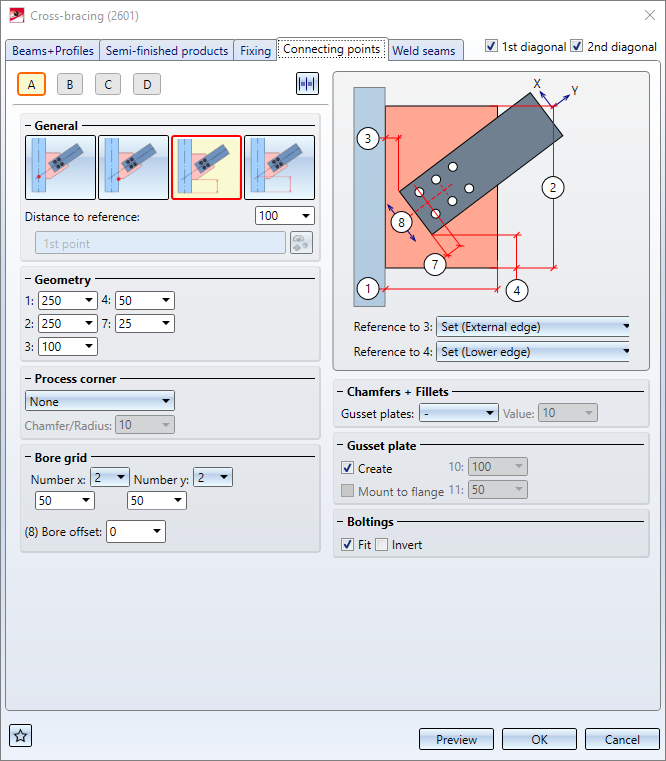
Task: Click dimension marker 8 in the diagram
Action: 401,222
